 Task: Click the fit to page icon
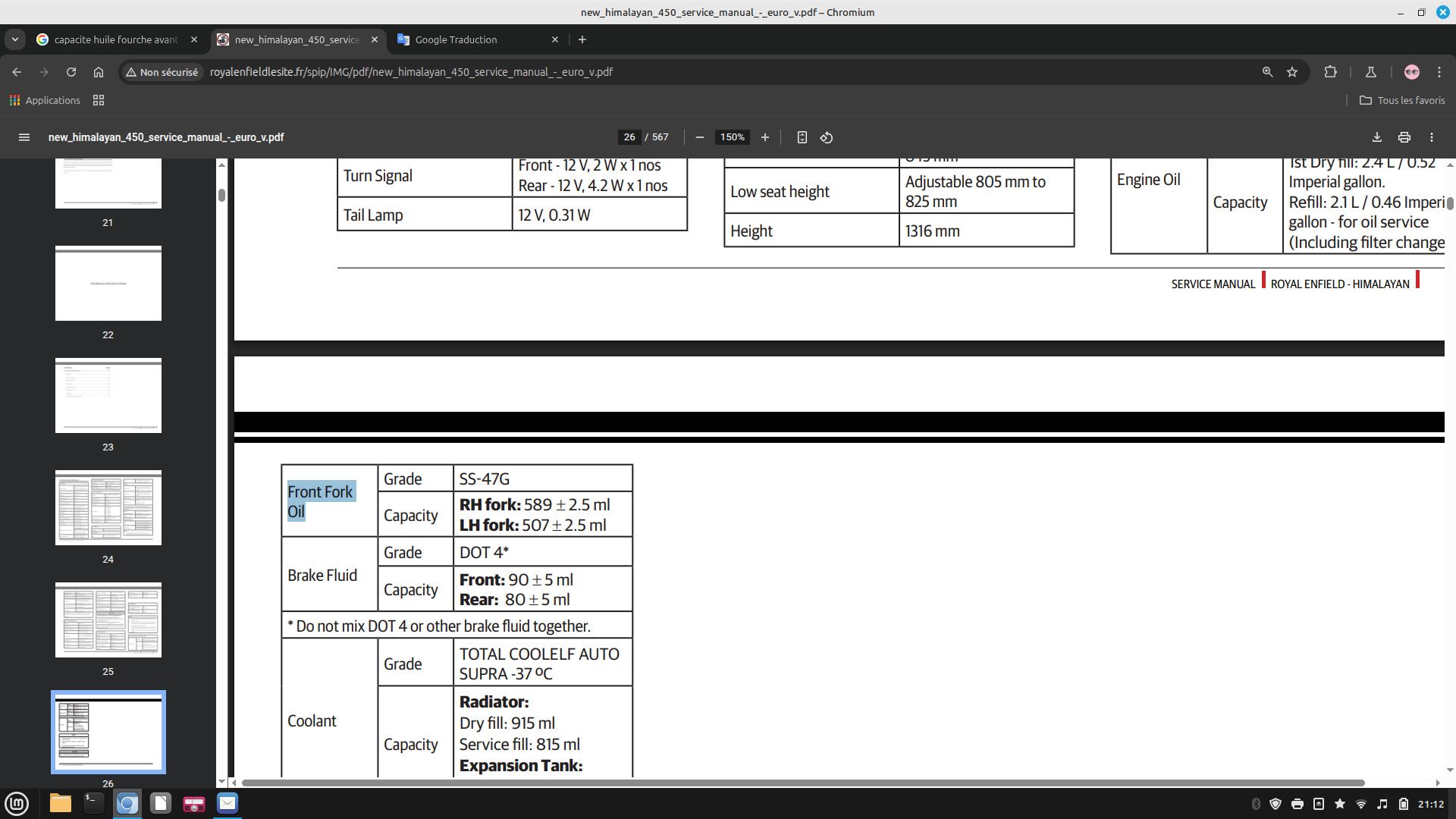(x=802, y=137)
